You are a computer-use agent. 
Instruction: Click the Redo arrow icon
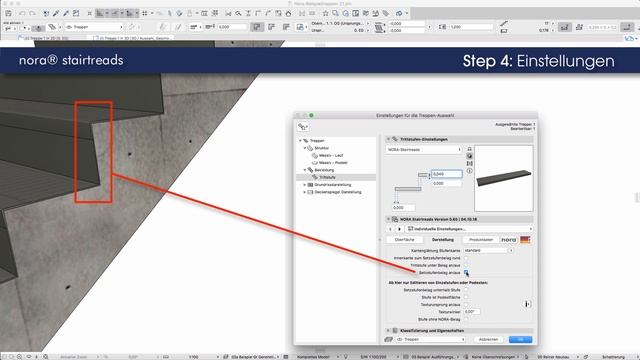[33, 13]
